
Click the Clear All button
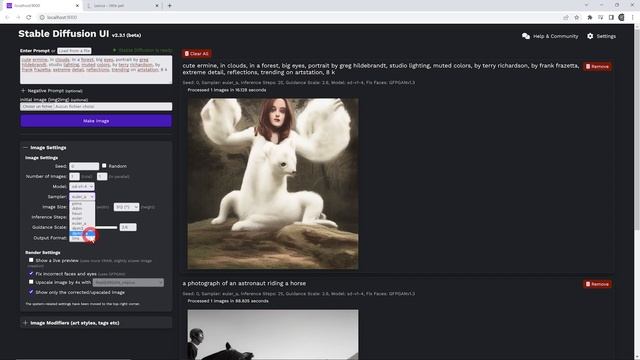[197, 53]
